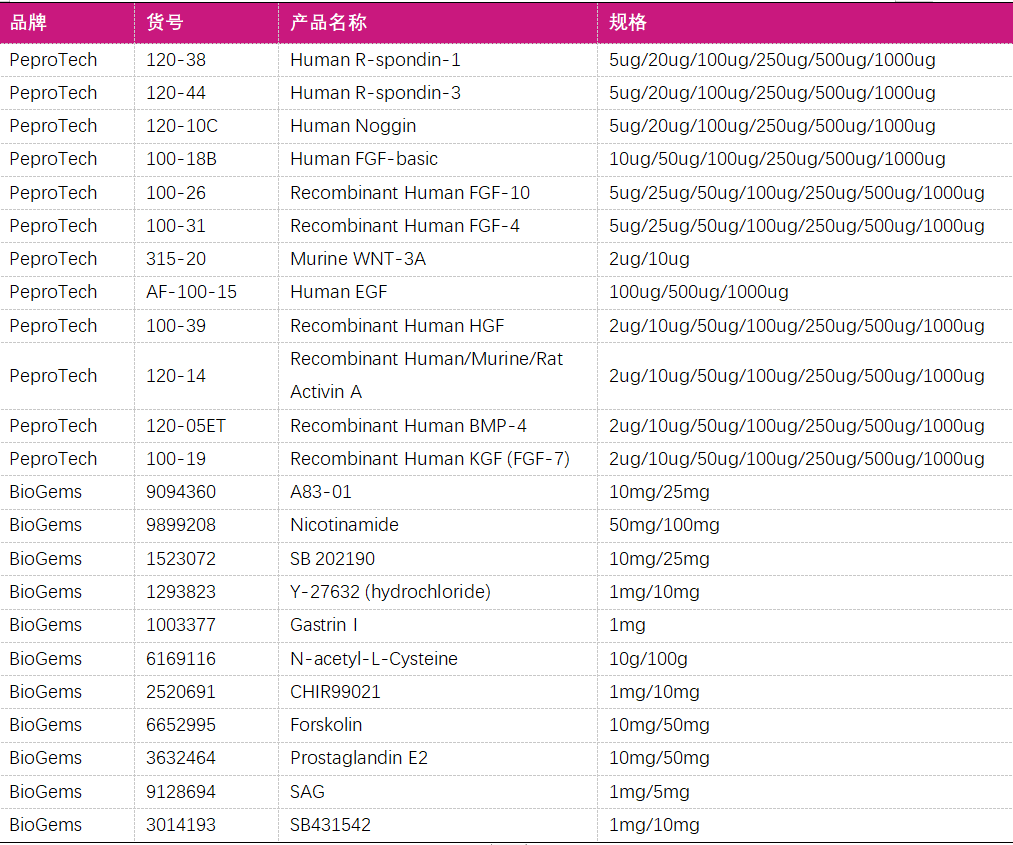Click the Recombinant Human/Murine/Rat Activin A cell

426,375
